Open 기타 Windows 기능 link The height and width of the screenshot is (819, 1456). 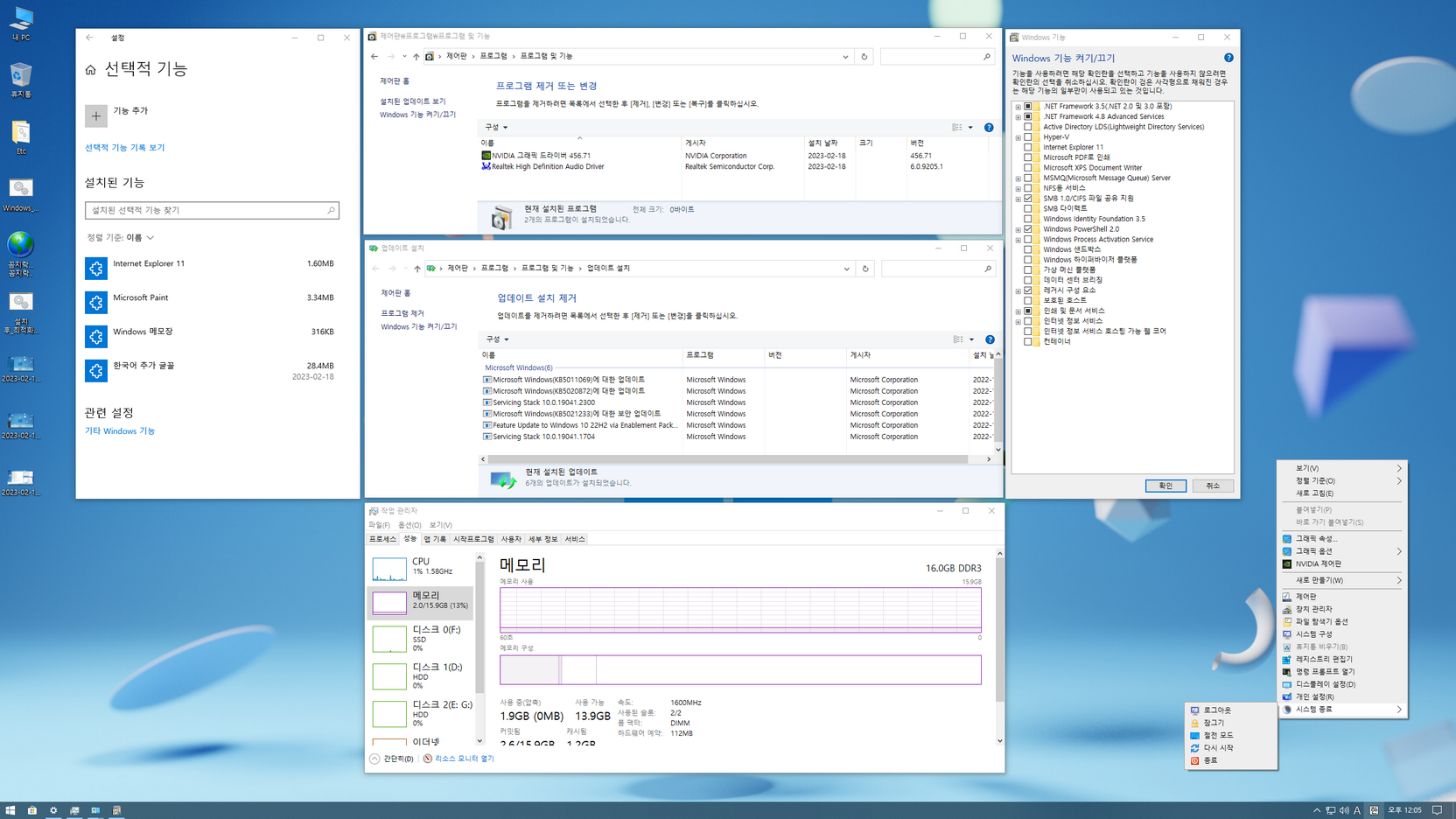coord(120,431)
